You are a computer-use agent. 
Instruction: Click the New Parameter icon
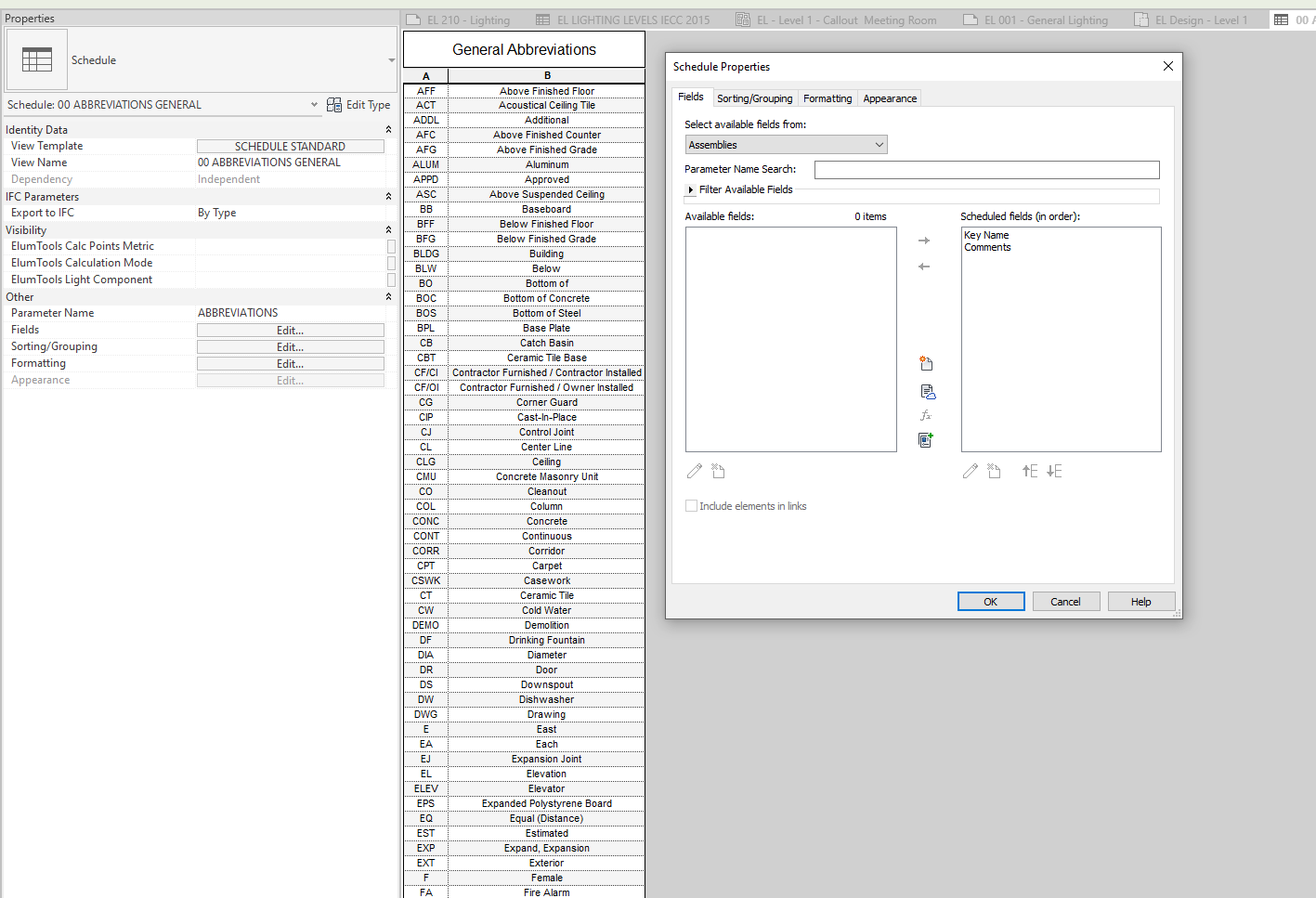(926, 363)
